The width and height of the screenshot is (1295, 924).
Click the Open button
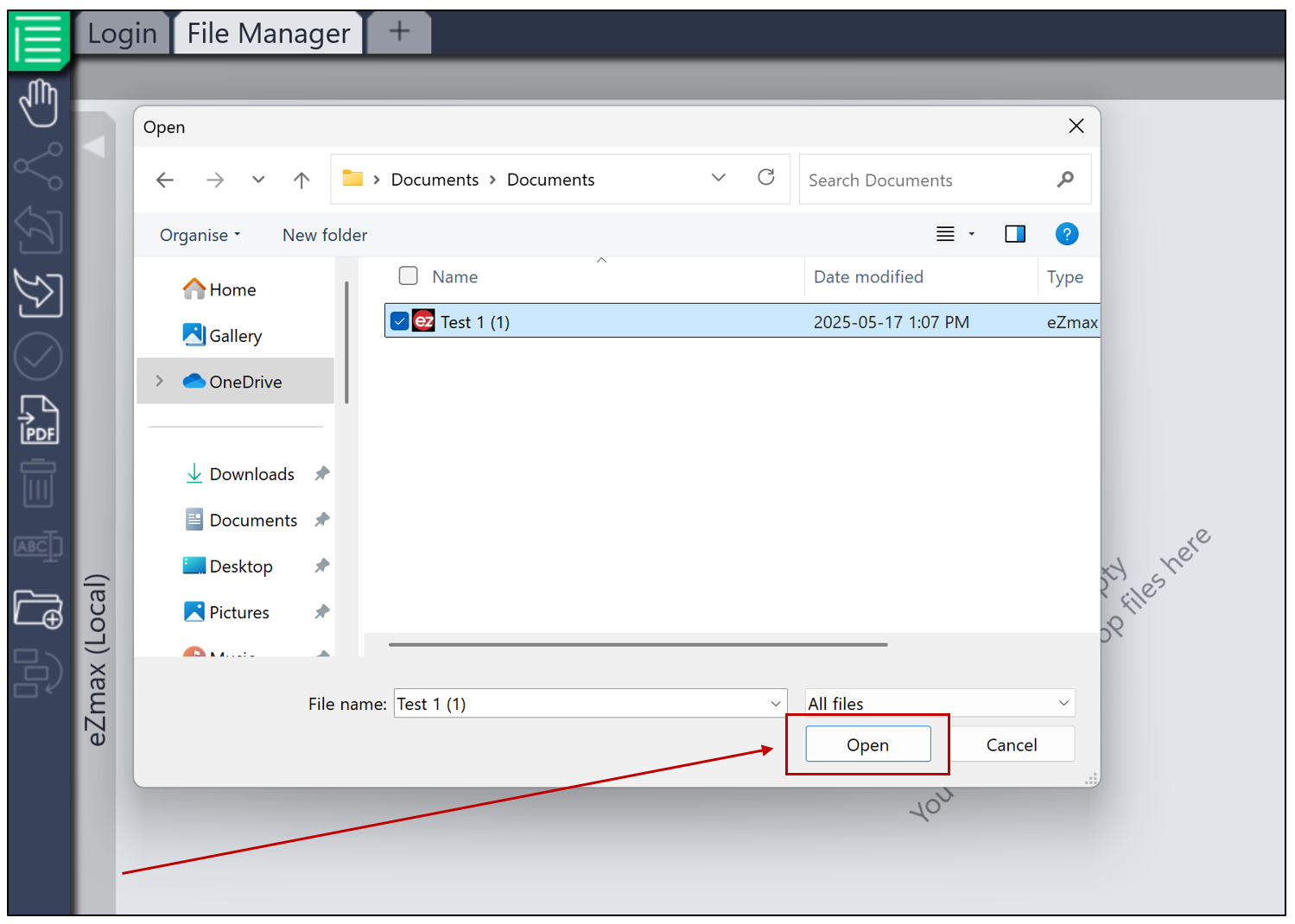pos(868,744)
